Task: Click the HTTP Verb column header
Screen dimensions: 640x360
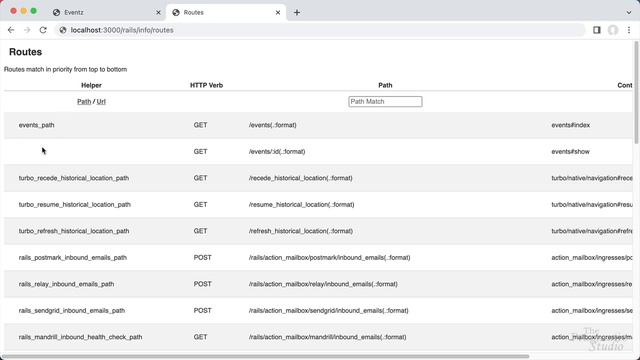Action: coord(207,85)
